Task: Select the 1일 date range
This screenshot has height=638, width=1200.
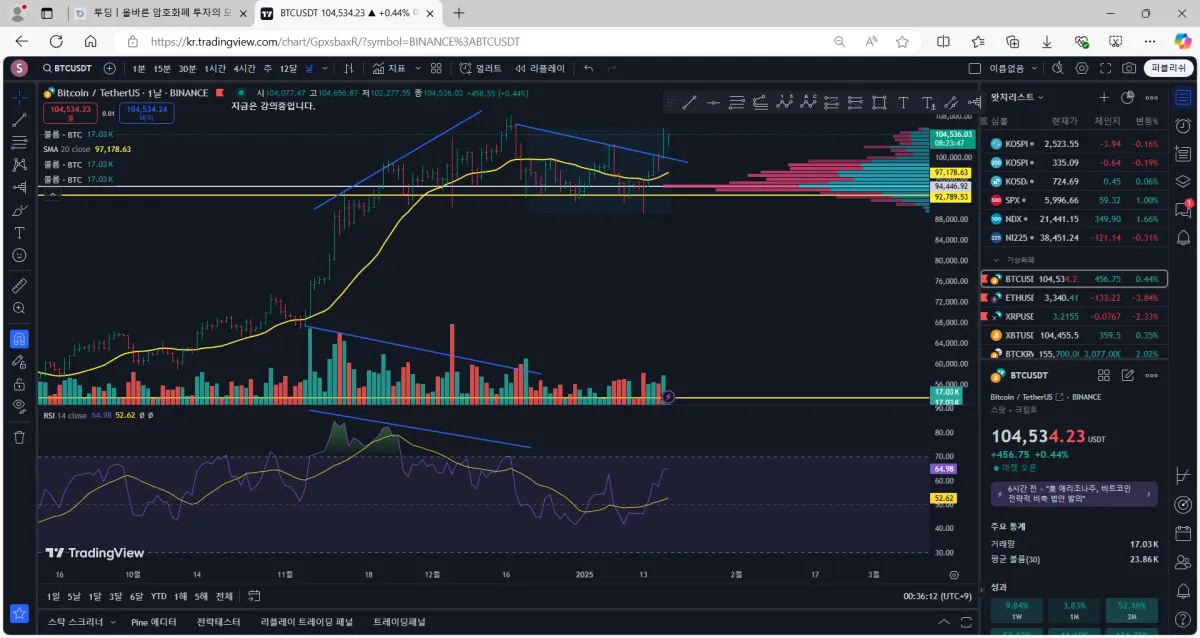Action: (x=53, y=596)
